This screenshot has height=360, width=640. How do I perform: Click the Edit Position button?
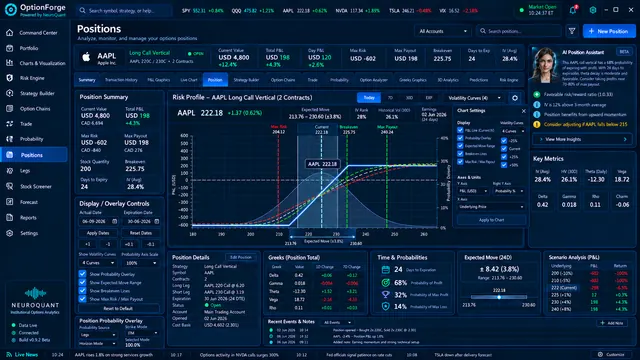[241, 258]
